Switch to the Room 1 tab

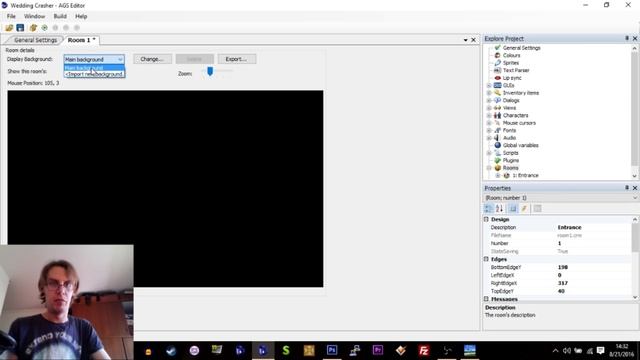81,40
